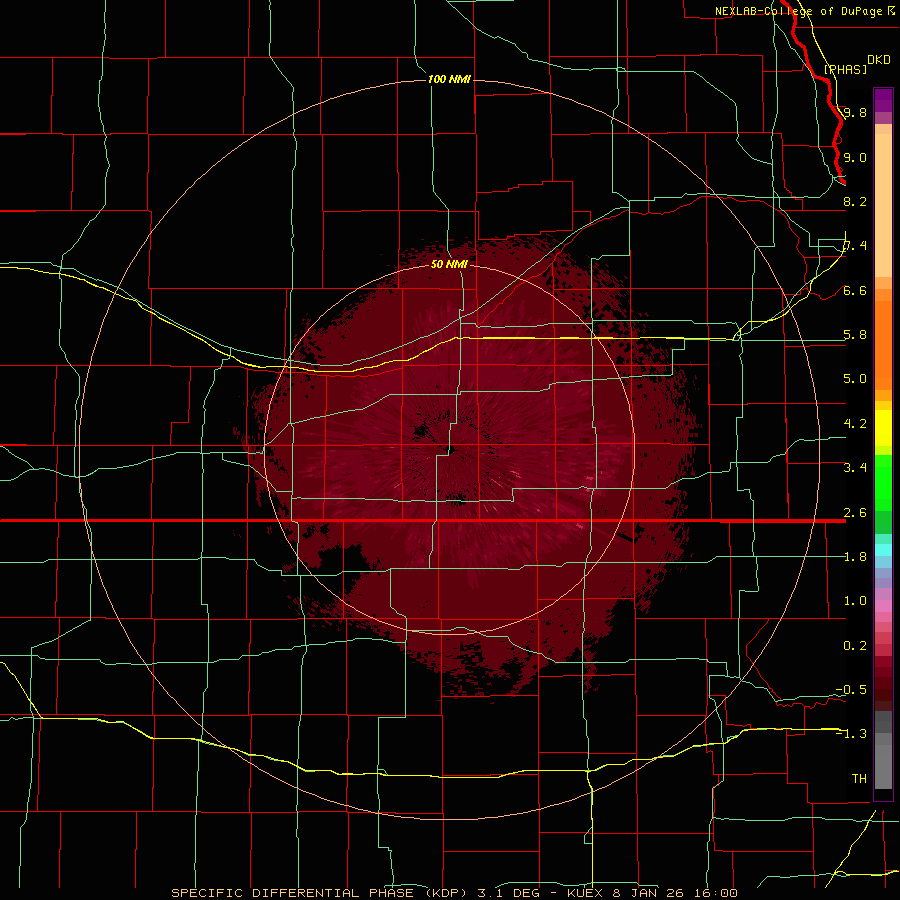Click the DKD label above the color bar
The width and height of the screenshot is (900, 900).
[879, 60]
